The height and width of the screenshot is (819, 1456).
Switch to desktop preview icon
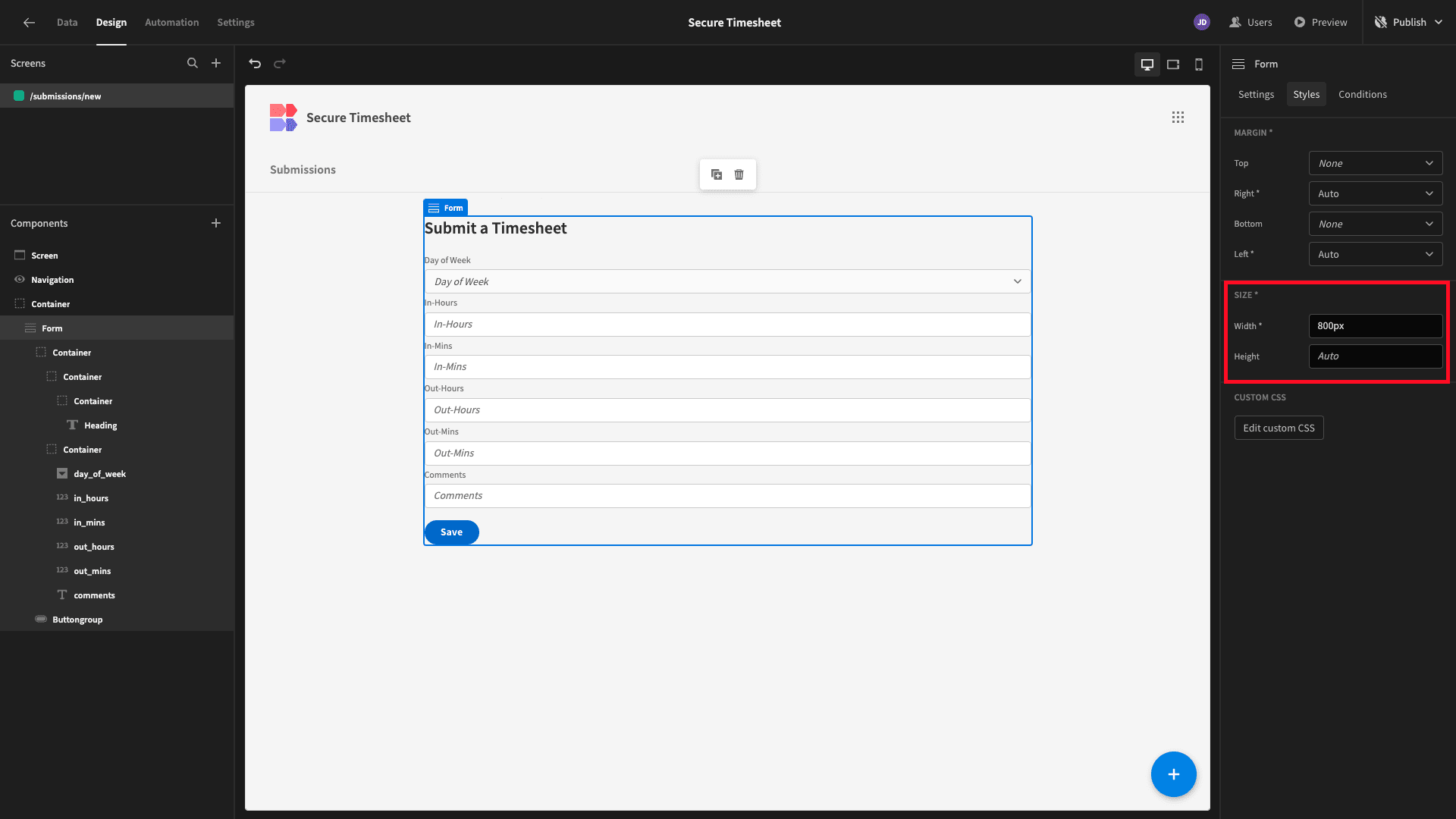coord(1147,64)
